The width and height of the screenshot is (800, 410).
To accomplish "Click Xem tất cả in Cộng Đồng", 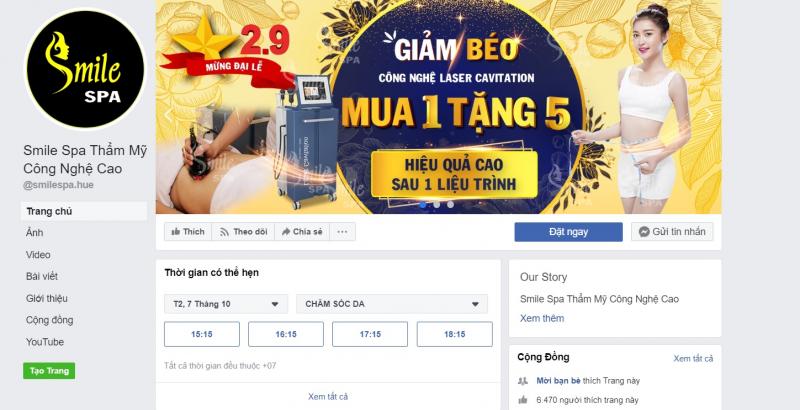I will tap(693, 358).
